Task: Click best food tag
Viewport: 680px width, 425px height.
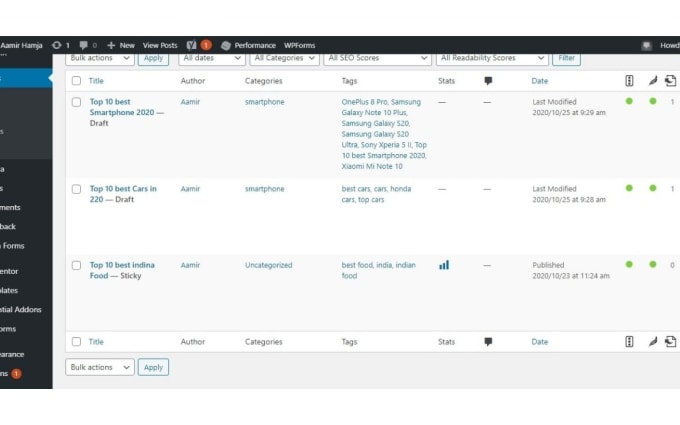Action: 357,265
